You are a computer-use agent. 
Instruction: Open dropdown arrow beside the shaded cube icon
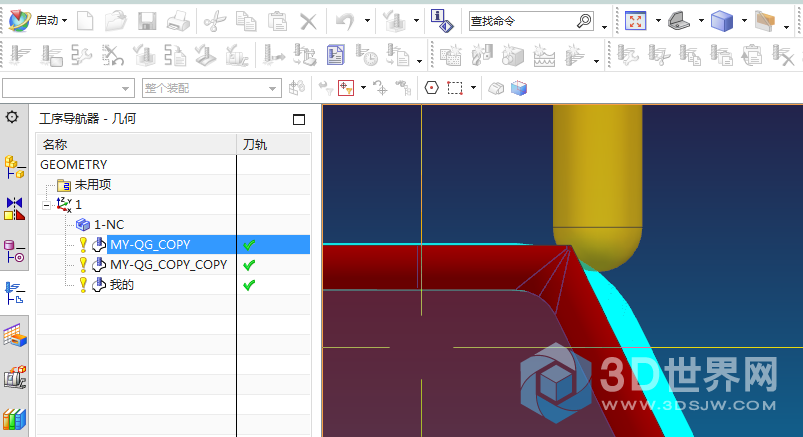(744, 21)
